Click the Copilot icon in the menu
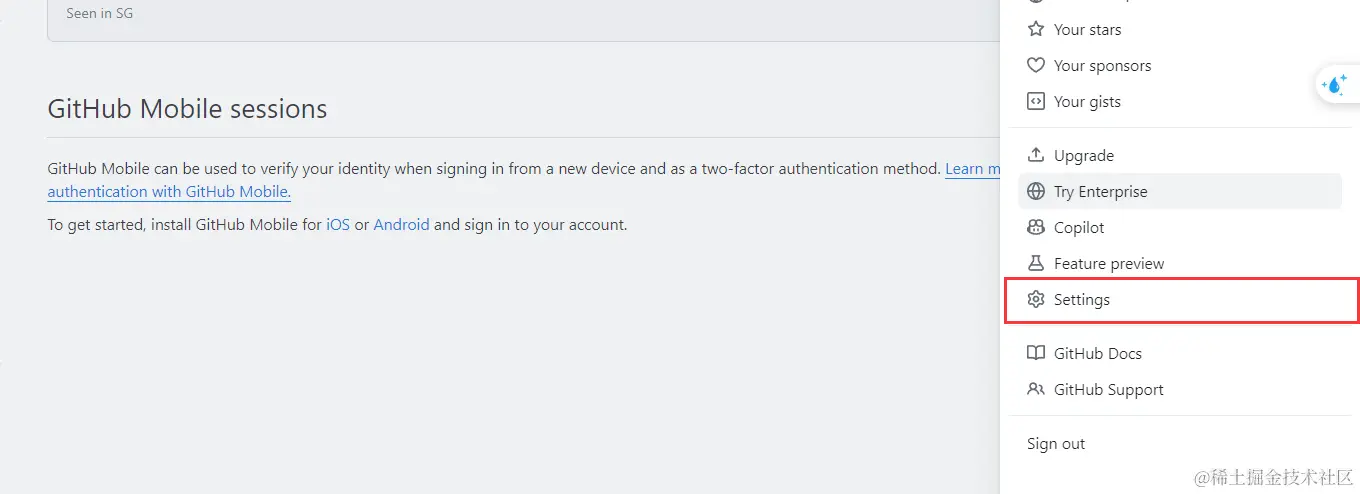Viewport: 1360px width, 494px height. click(1036, 228)
